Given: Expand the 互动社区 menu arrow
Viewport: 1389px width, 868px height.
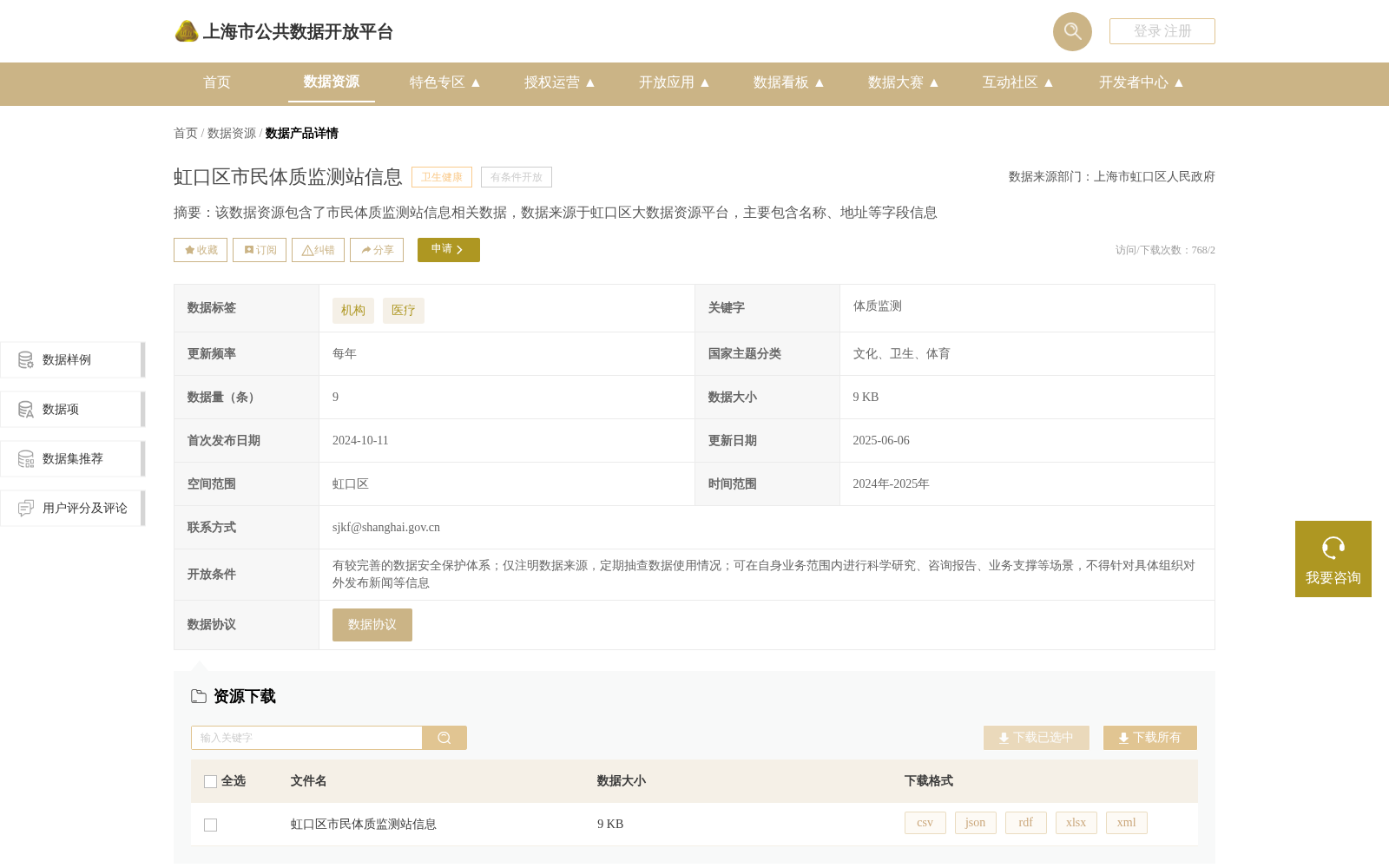Looking at the screenshot, I should pyautogui.click(x=1049, y=82).
